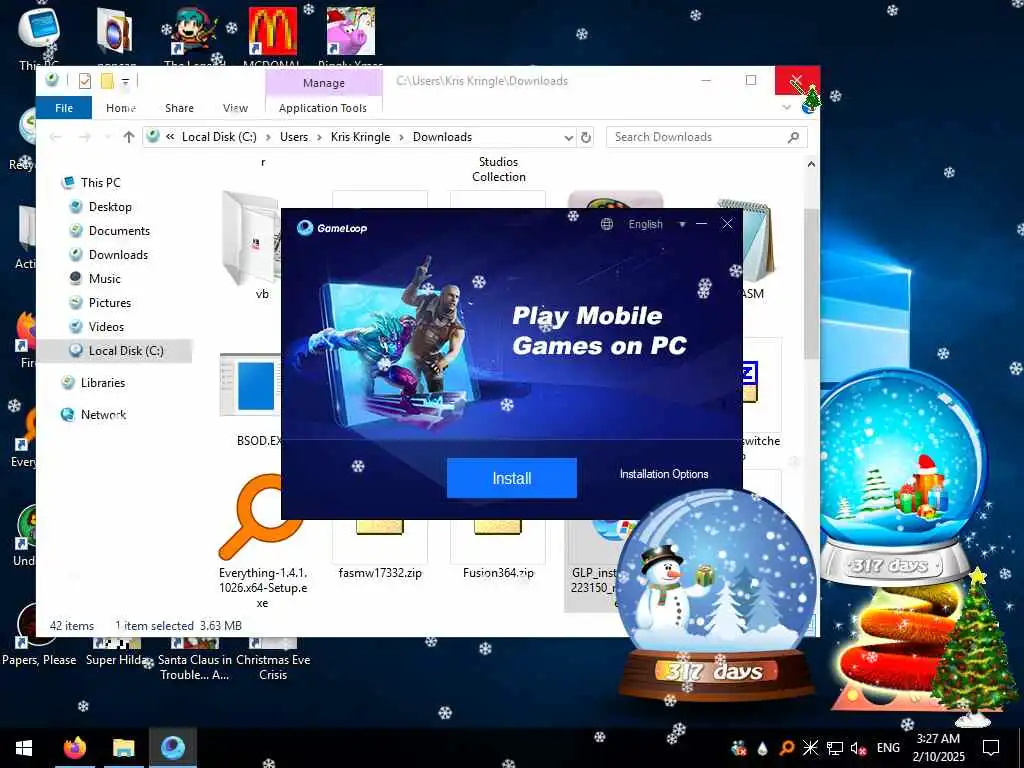
Task: Click the scroll up arrow in Explorer
Action: 811,165
